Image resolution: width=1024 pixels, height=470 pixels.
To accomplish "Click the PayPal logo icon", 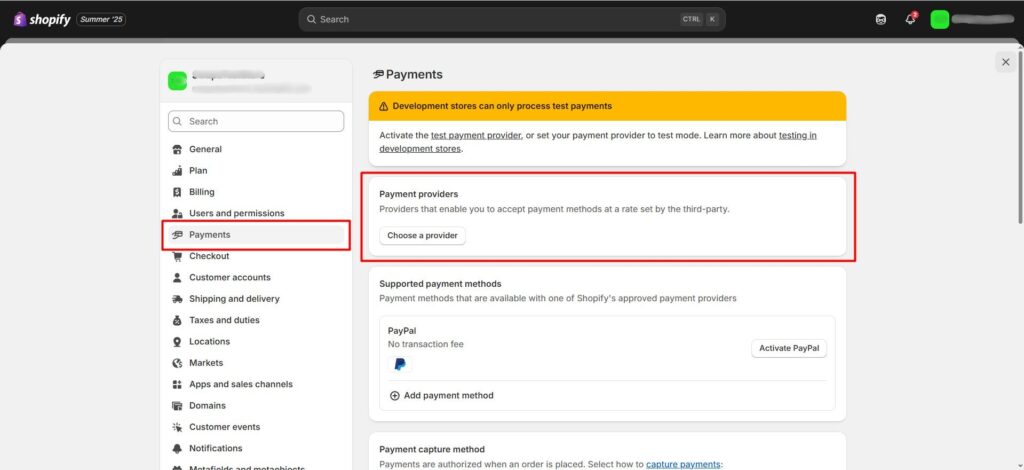I will click(400, 365).
